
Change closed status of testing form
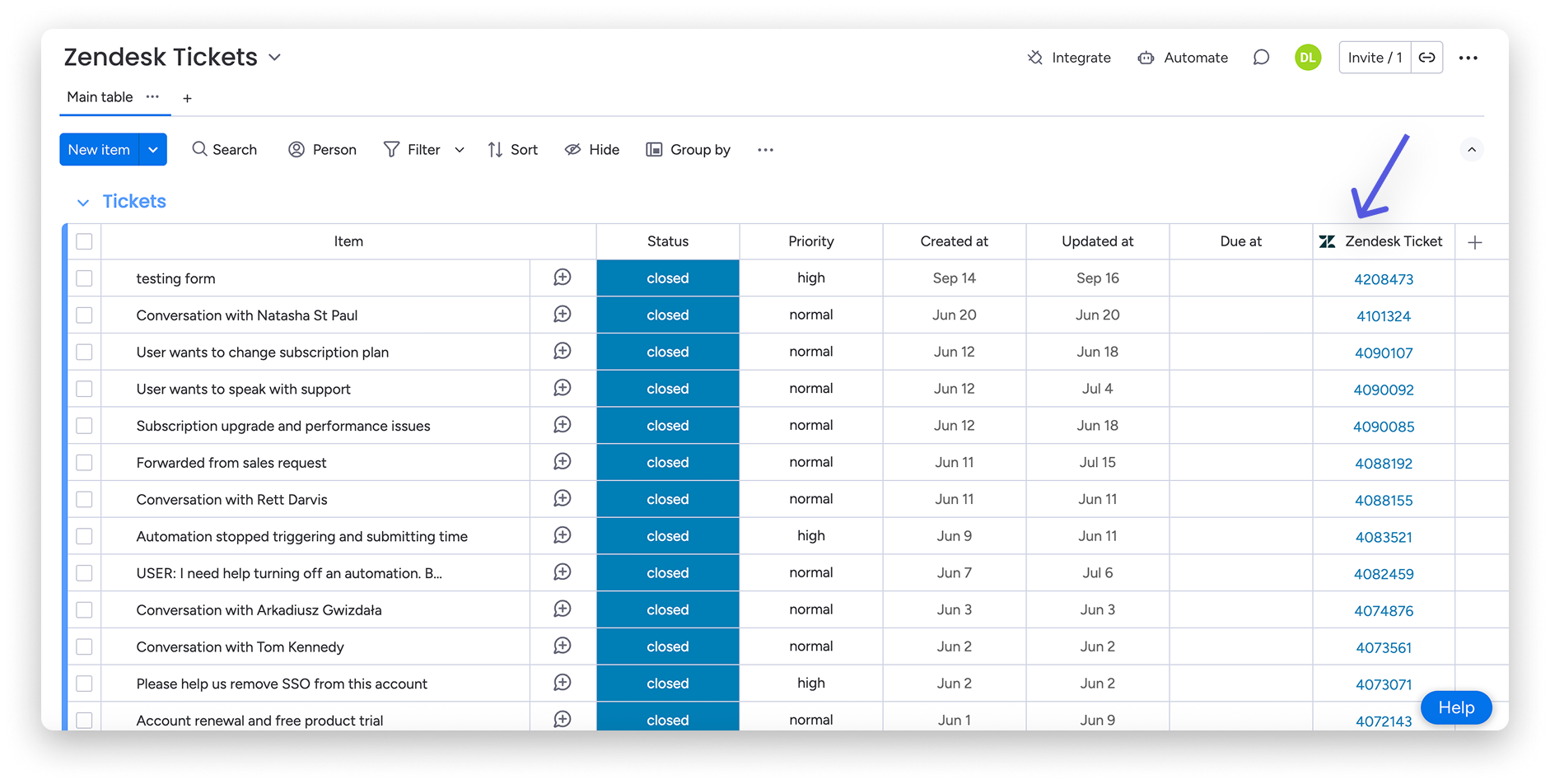tap(668, 278)
